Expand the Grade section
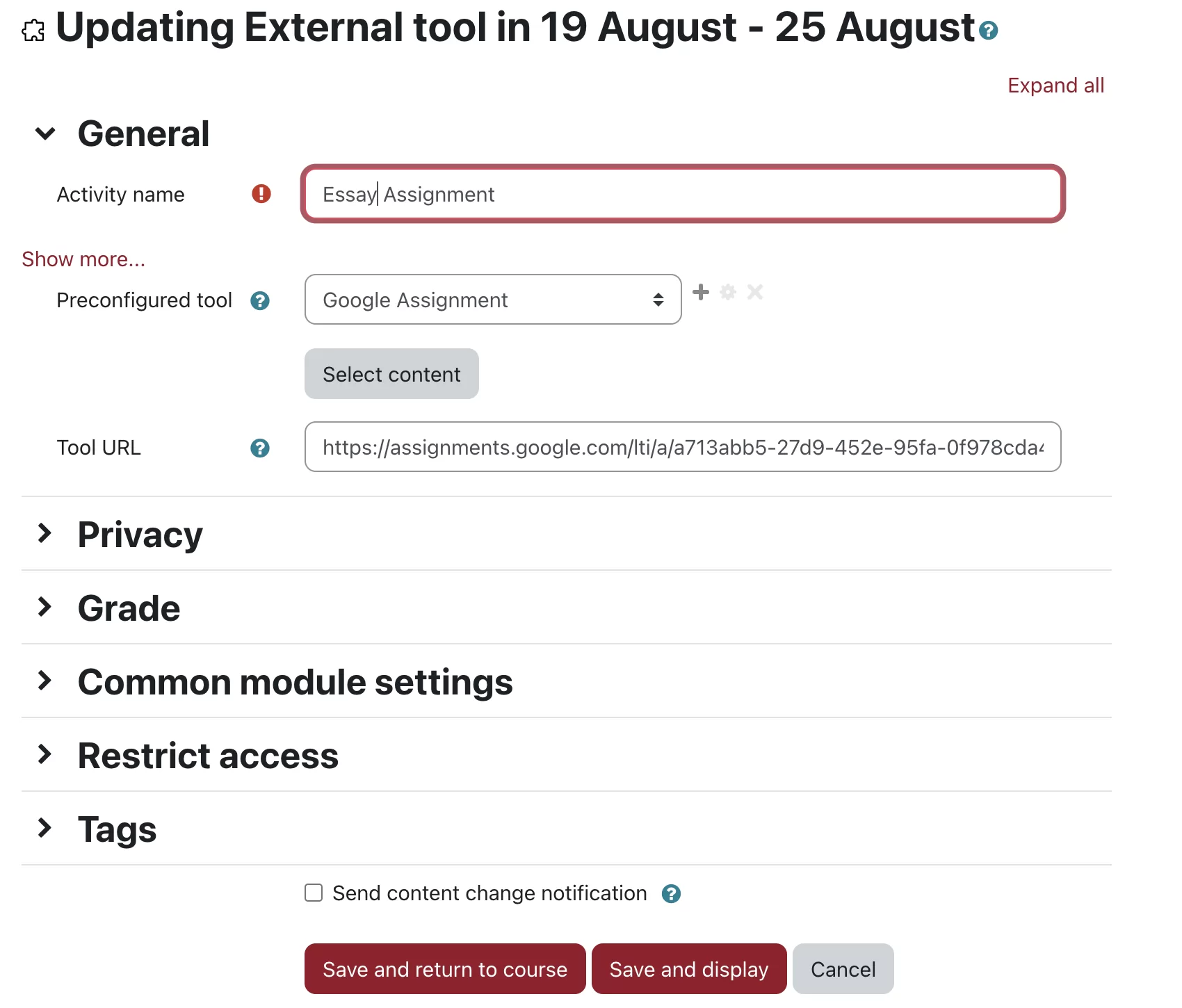 click(45, 608)
